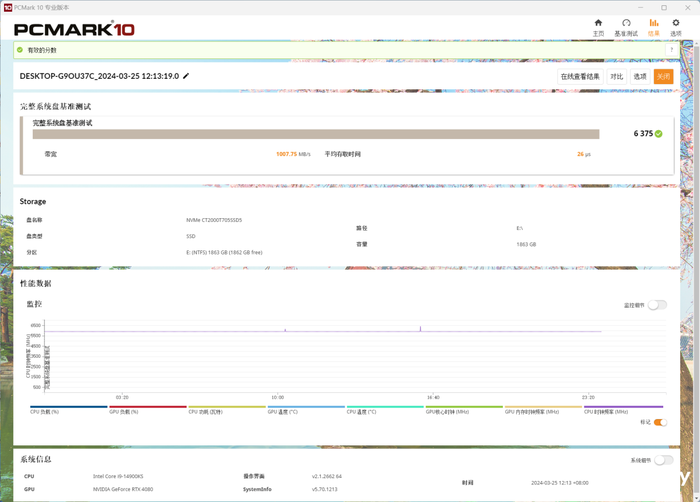The width and height of the screenshot is (700, 502).
Task: Click the PCMark 10 logo
Action: click(x=74, y=29)
